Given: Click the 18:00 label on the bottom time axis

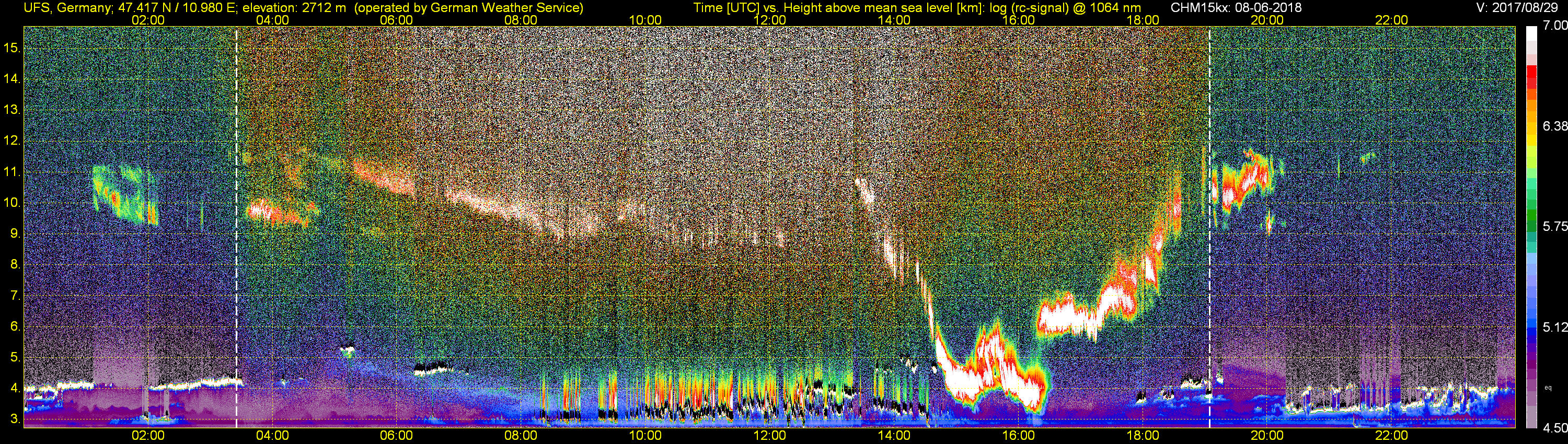Looking at the screenshot, I should pos(1143,436).
